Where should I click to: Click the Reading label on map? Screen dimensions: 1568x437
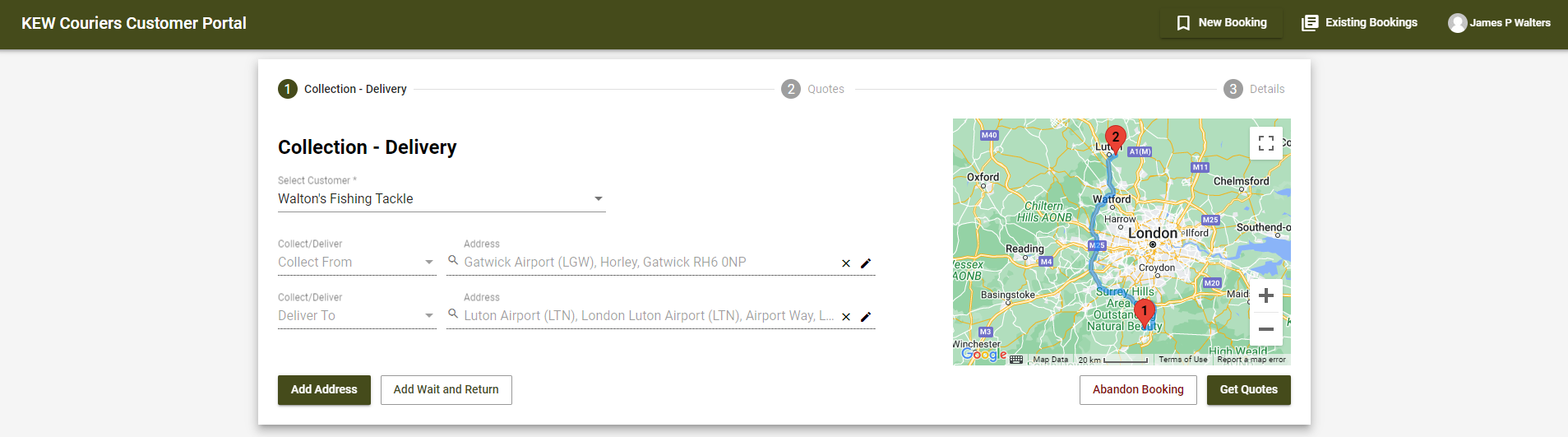pyautogui.click(x=1025, y=249)
